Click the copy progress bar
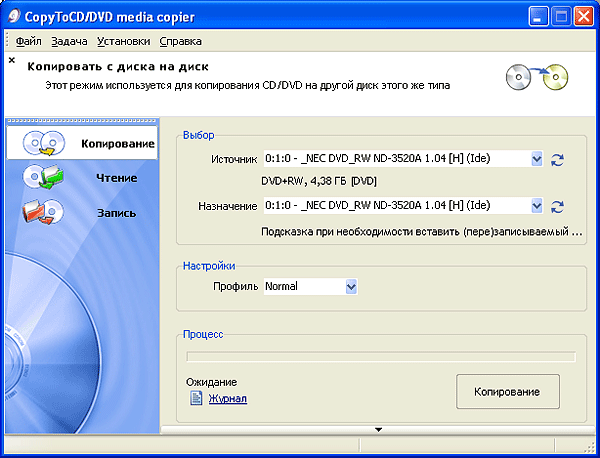The height and width of the screenshot is (458, 600). tap(381, 357)
